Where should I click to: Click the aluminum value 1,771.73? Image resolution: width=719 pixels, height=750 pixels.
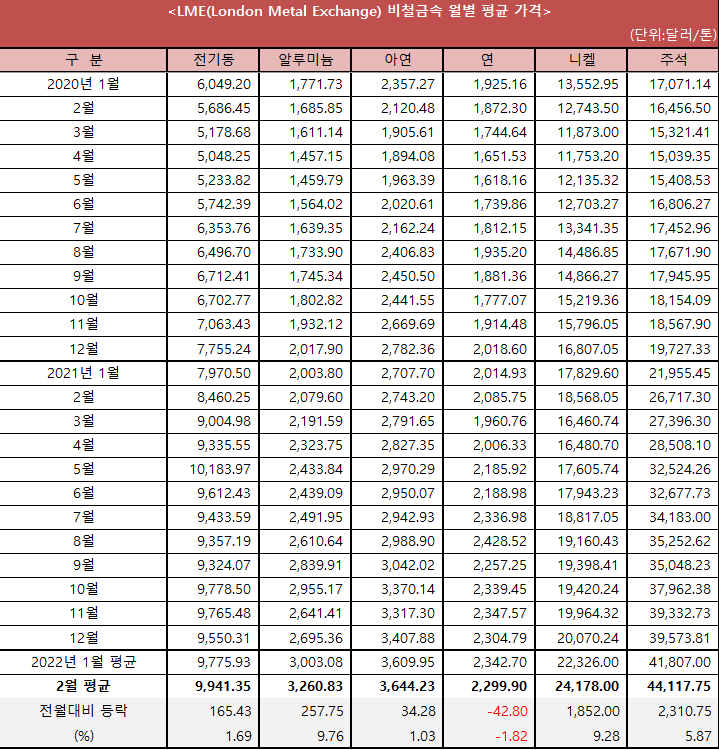[x=316, y=84]
